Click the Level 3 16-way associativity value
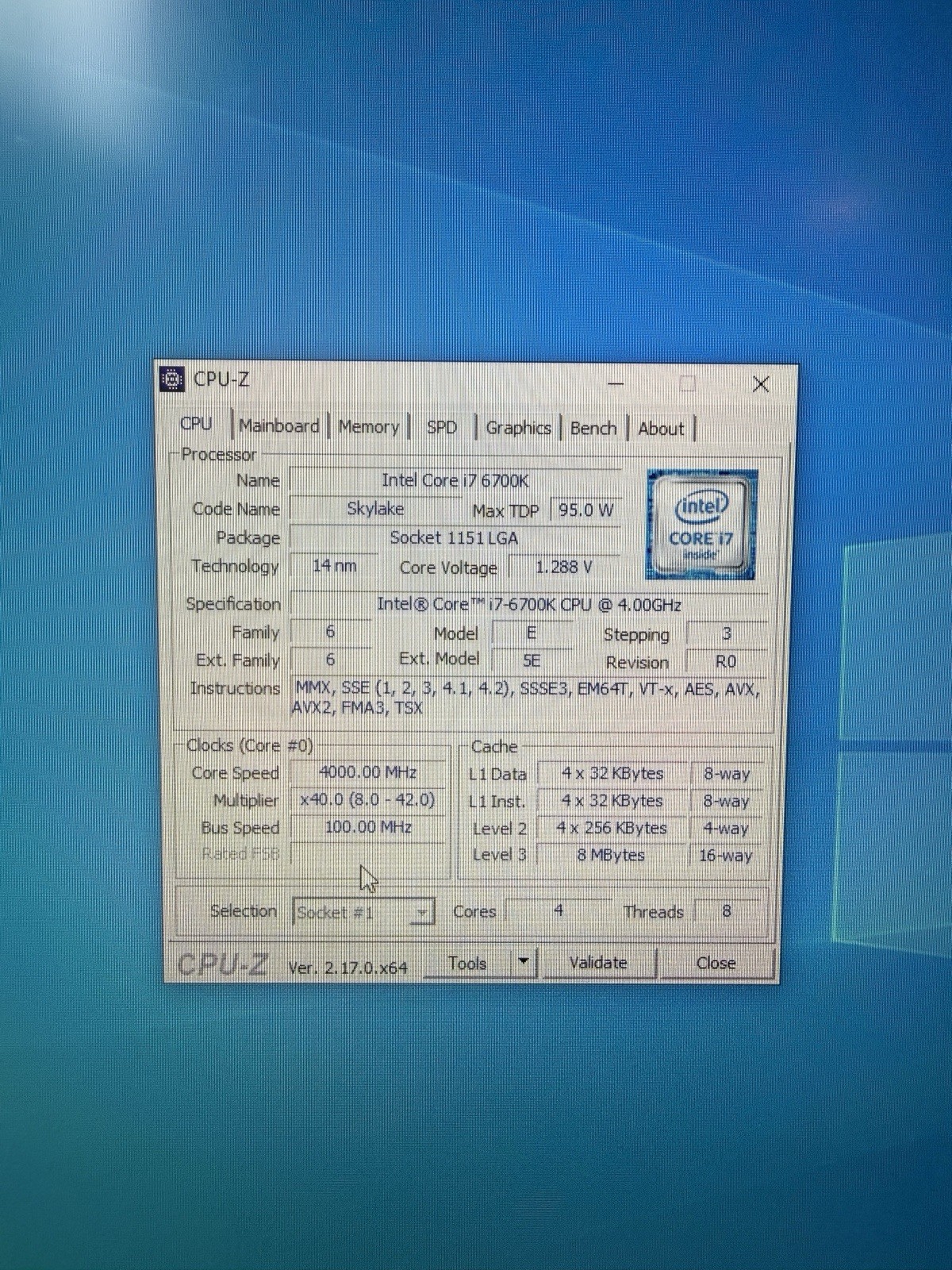The height and width of the screenshot is (1270, 952). tap(726, 856)
